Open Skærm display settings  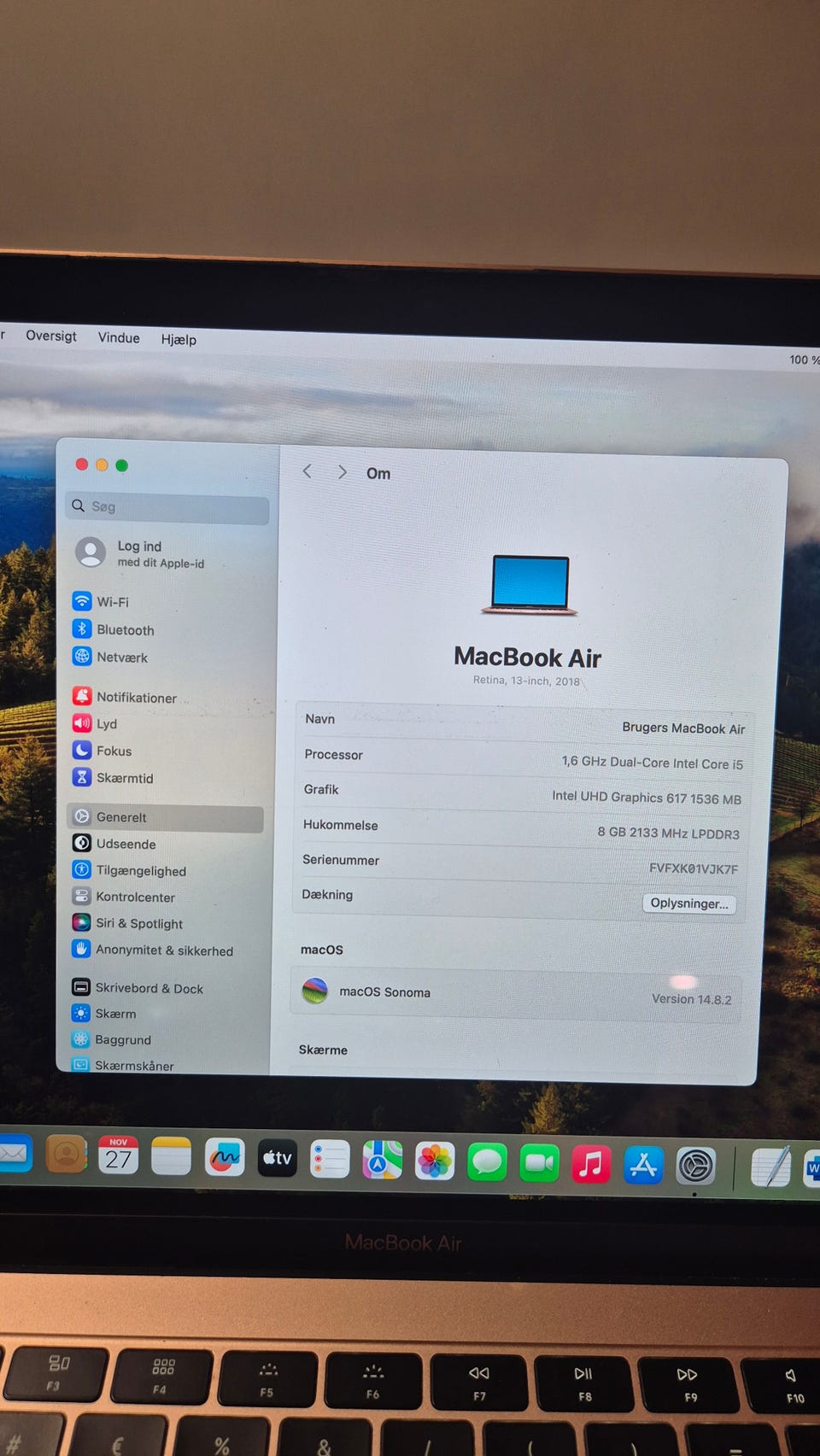pos(104,1014)
